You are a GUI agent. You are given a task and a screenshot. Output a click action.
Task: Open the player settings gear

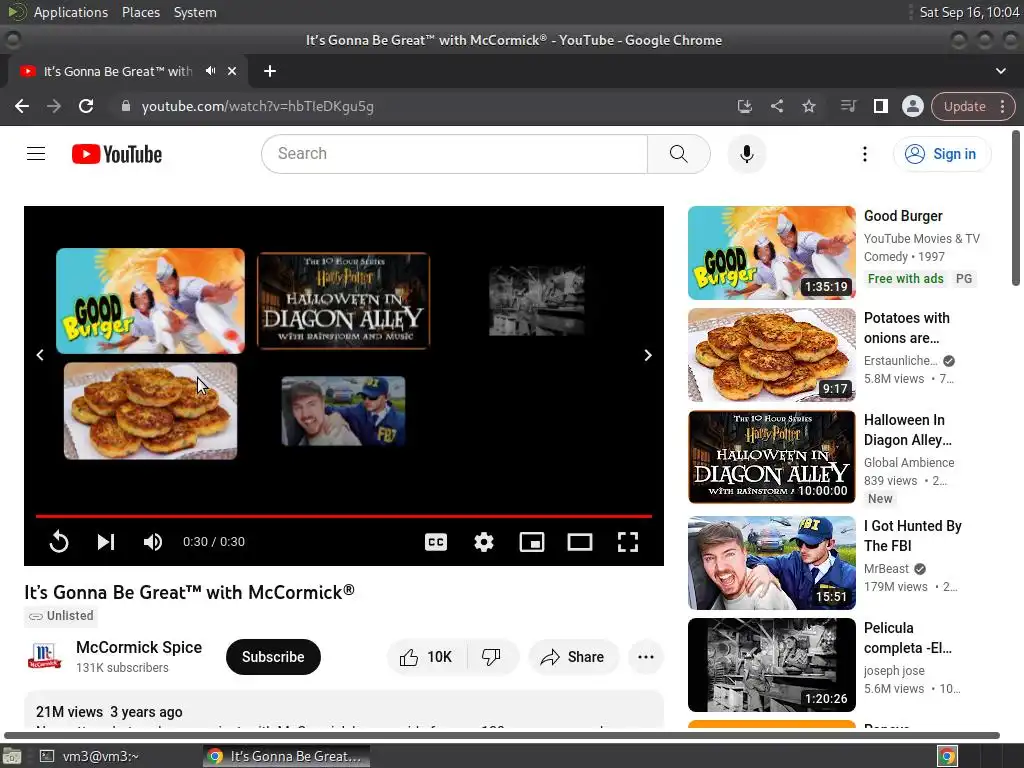pos(484,541)
